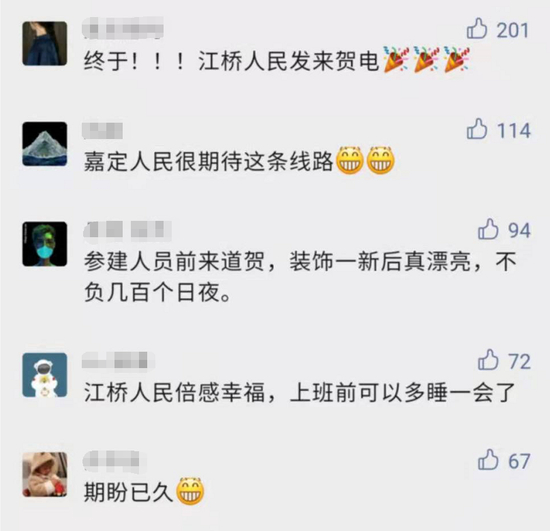550x531 pixels.
Task: Tap blurred username above 期盼已久 comment
Action: click(112, 460)
